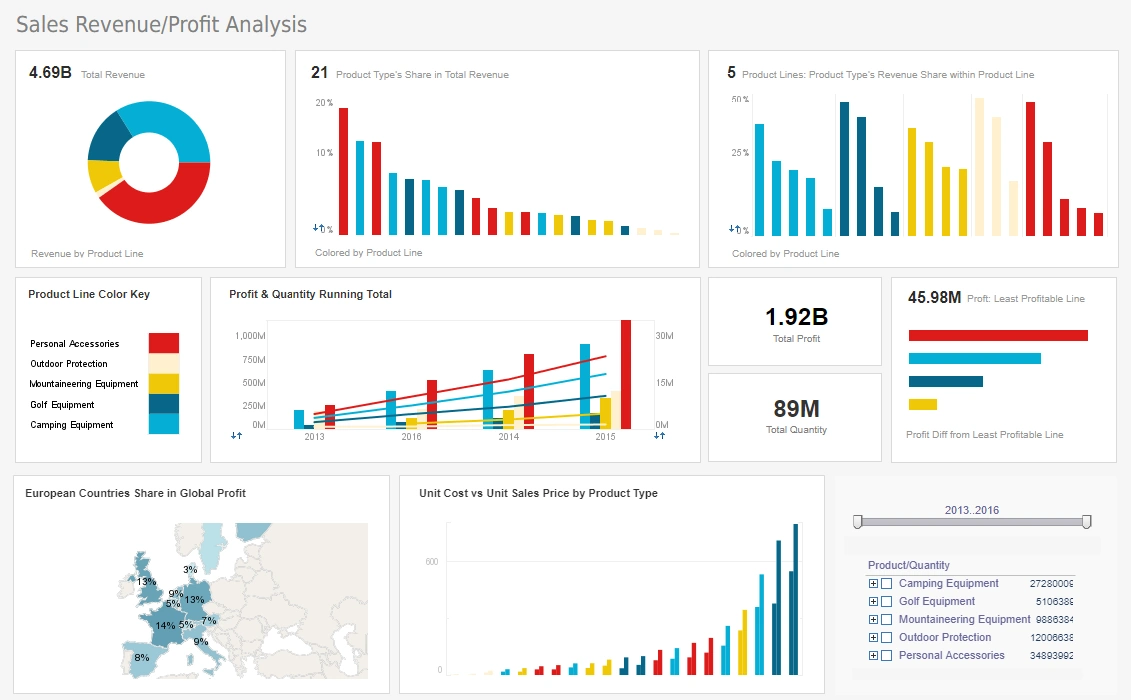Check the Outdoor Protection checkbox
The image size is (1131, 700).
tap(886, 637)
